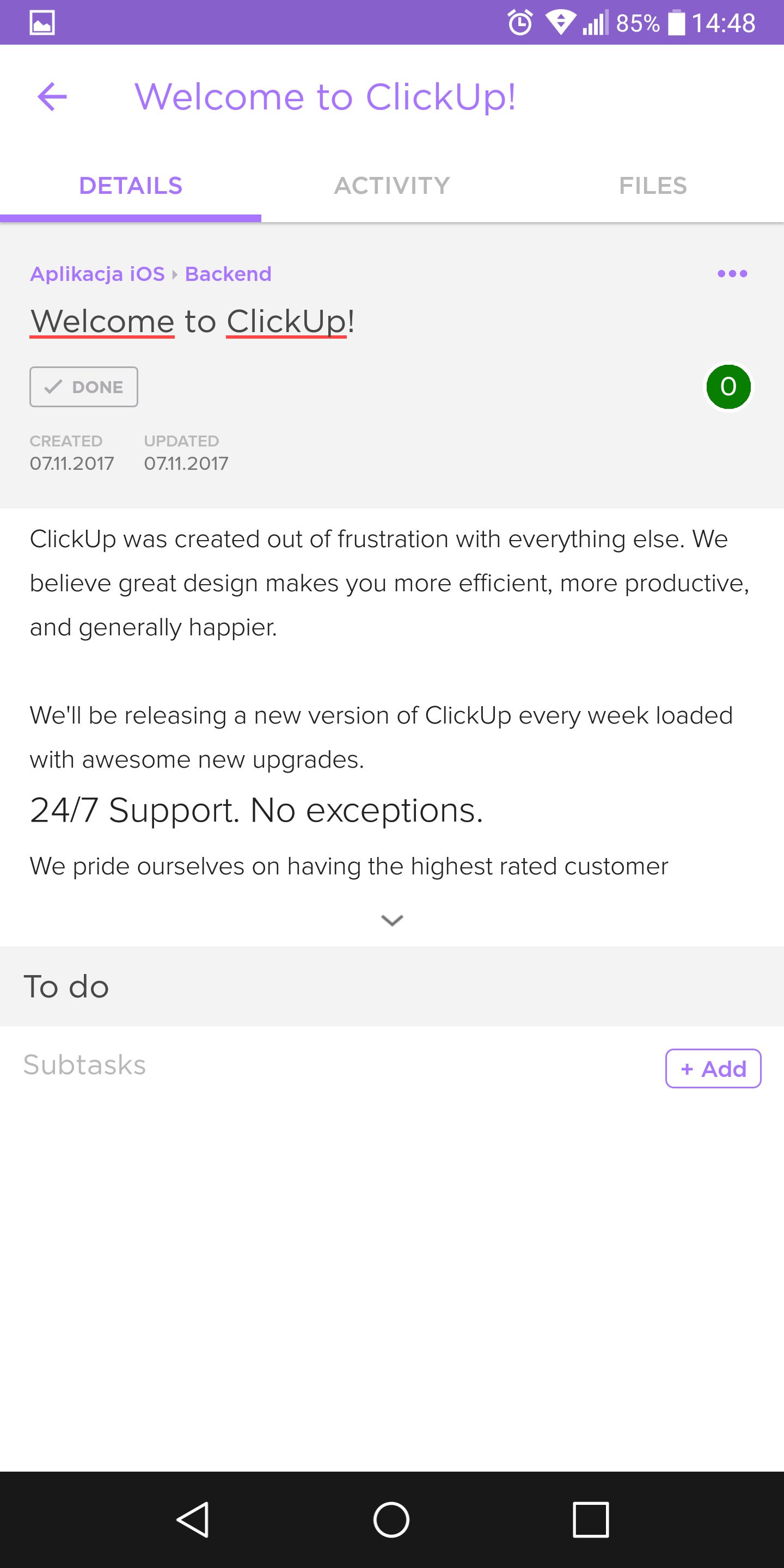This screenshot has height=1568, width=784.
Task: Tap the green assignee avatar circle
Action: [x=728, y=387]
